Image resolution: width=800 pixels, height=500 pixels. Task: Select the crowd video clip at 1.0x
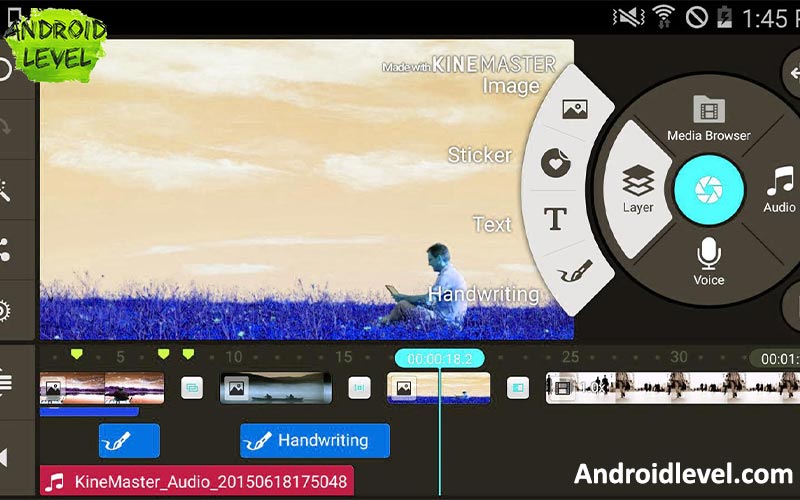click(672, 388)
